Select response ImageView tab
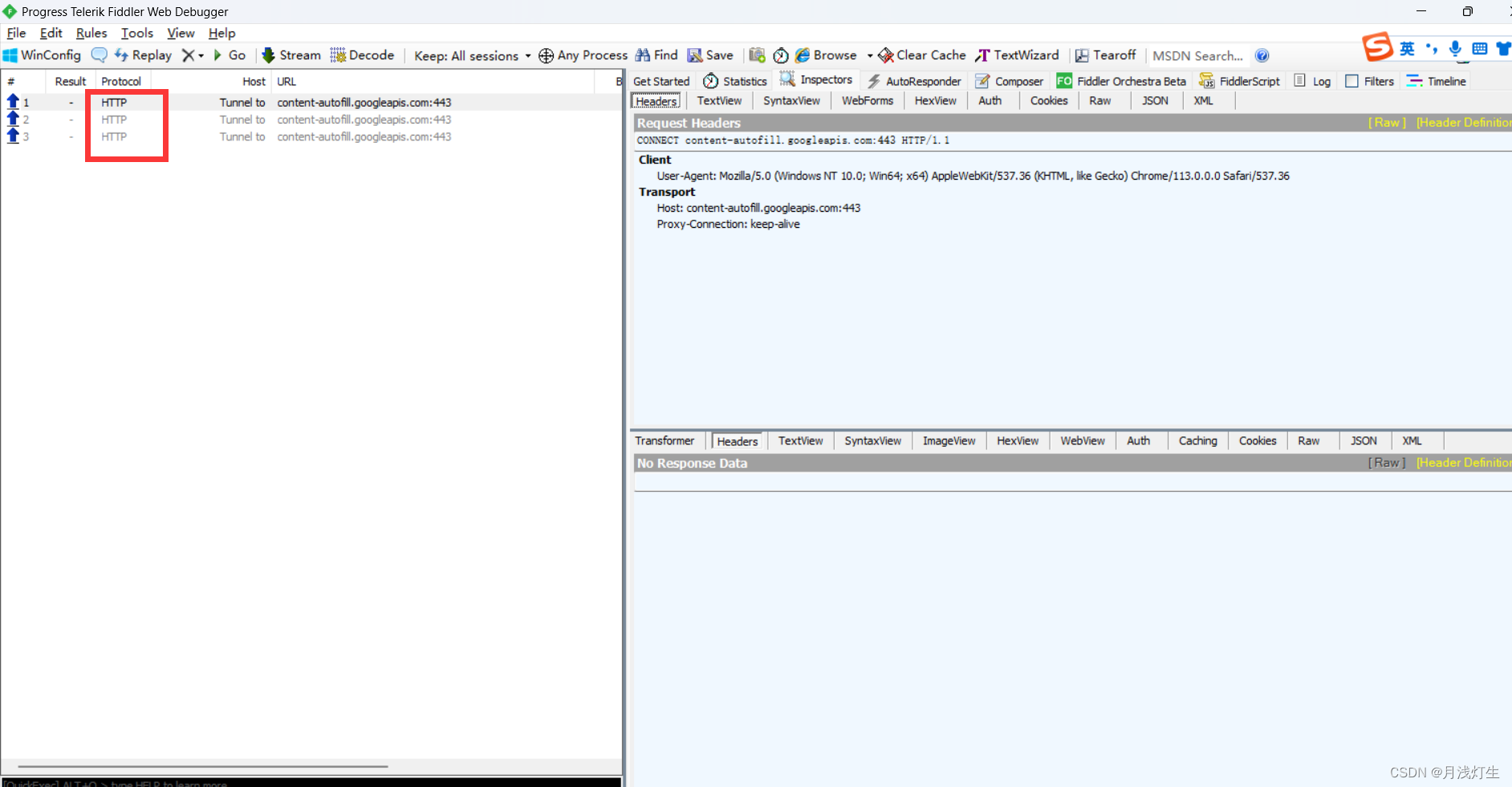The height and width of the screenshot is (787, 1512). pos(949,440)
